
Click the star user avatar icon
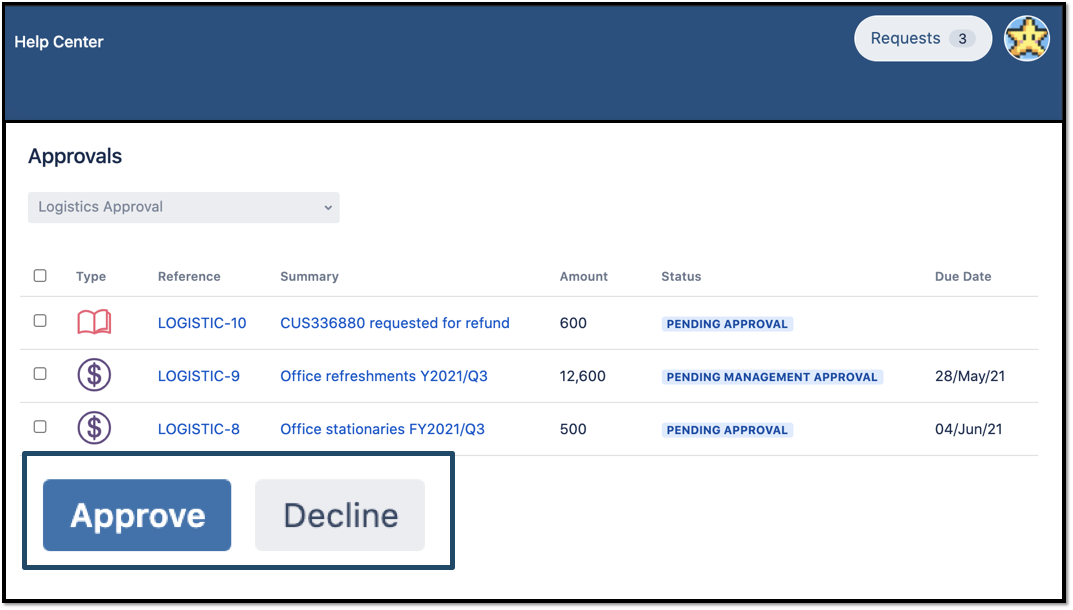click(1026, 39)
